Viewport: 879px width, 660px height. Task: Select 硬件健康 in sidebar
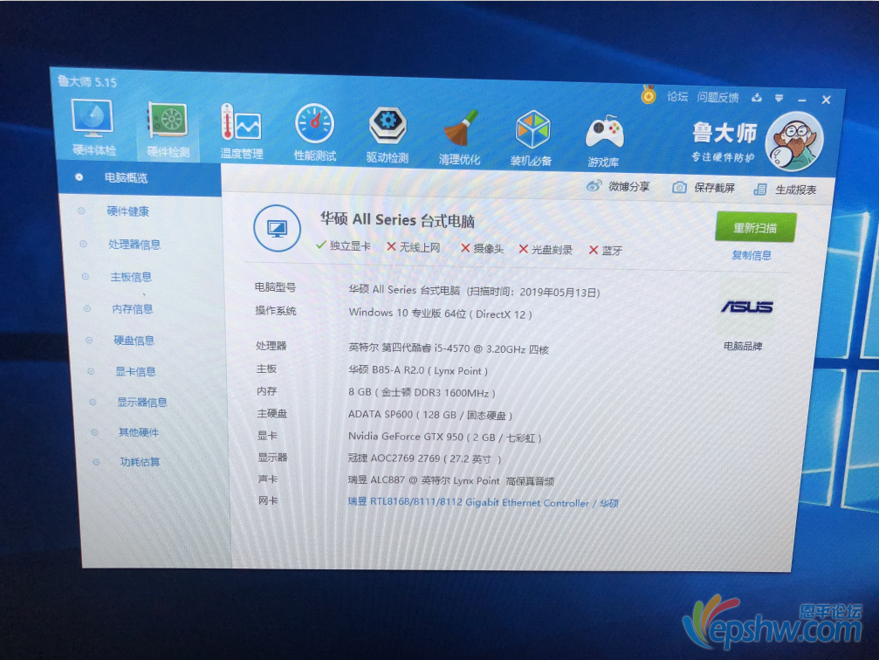[x=128, y=211]
